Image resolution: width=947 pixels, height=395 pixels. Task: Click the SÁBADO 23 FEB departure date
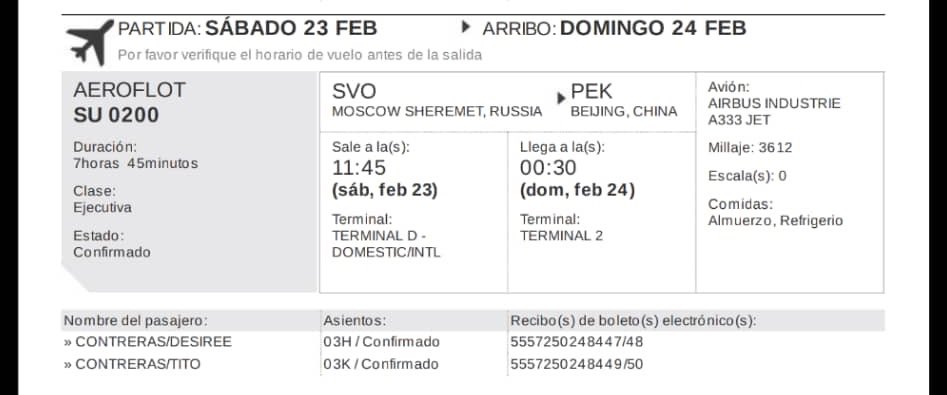(291, 28)
